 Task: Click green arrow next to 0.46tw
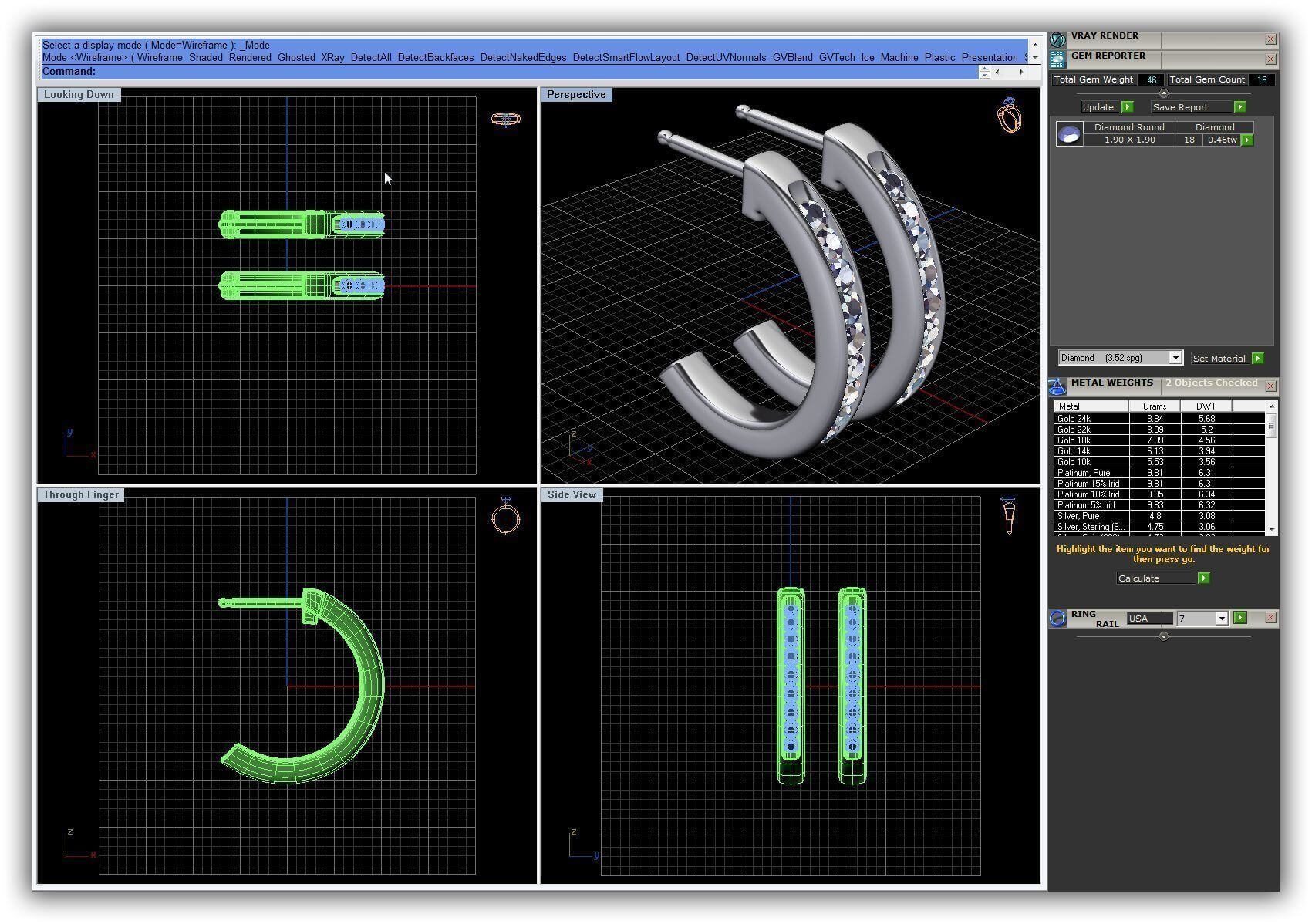1247,140
